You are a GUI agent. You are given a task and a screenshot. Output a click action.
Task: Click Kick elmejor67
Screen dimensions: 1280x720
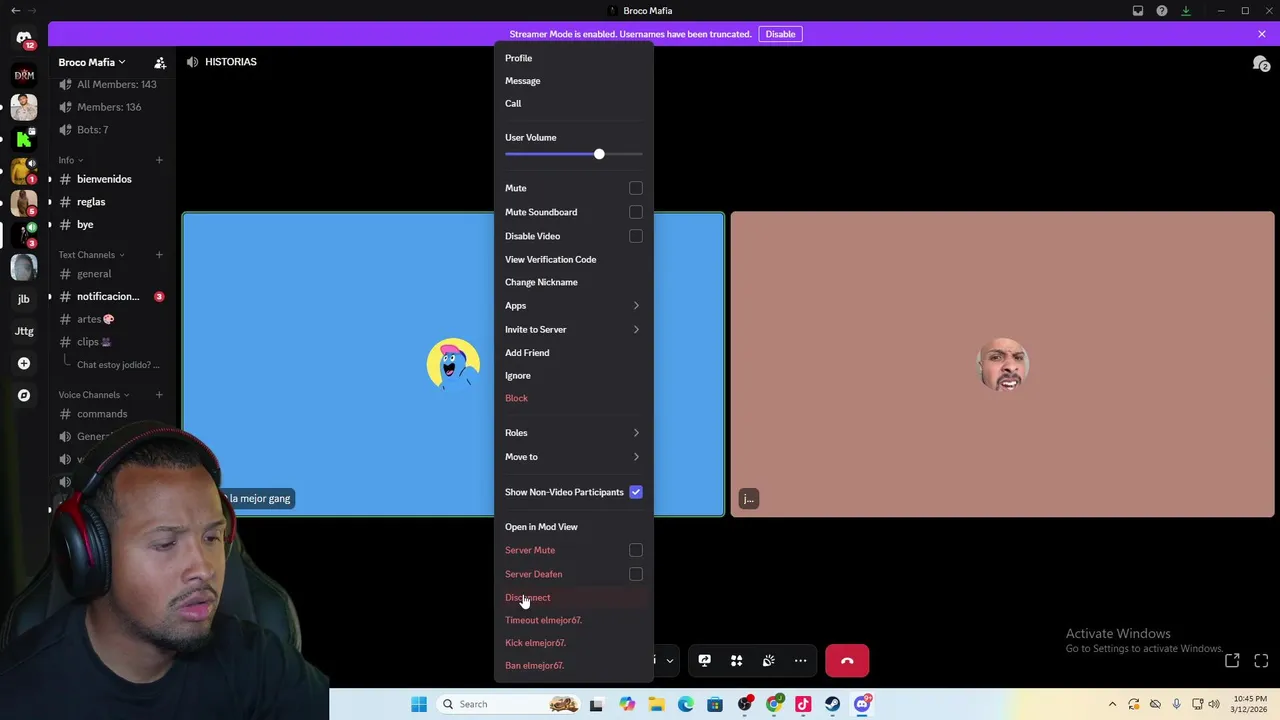(x=573, y=643)
